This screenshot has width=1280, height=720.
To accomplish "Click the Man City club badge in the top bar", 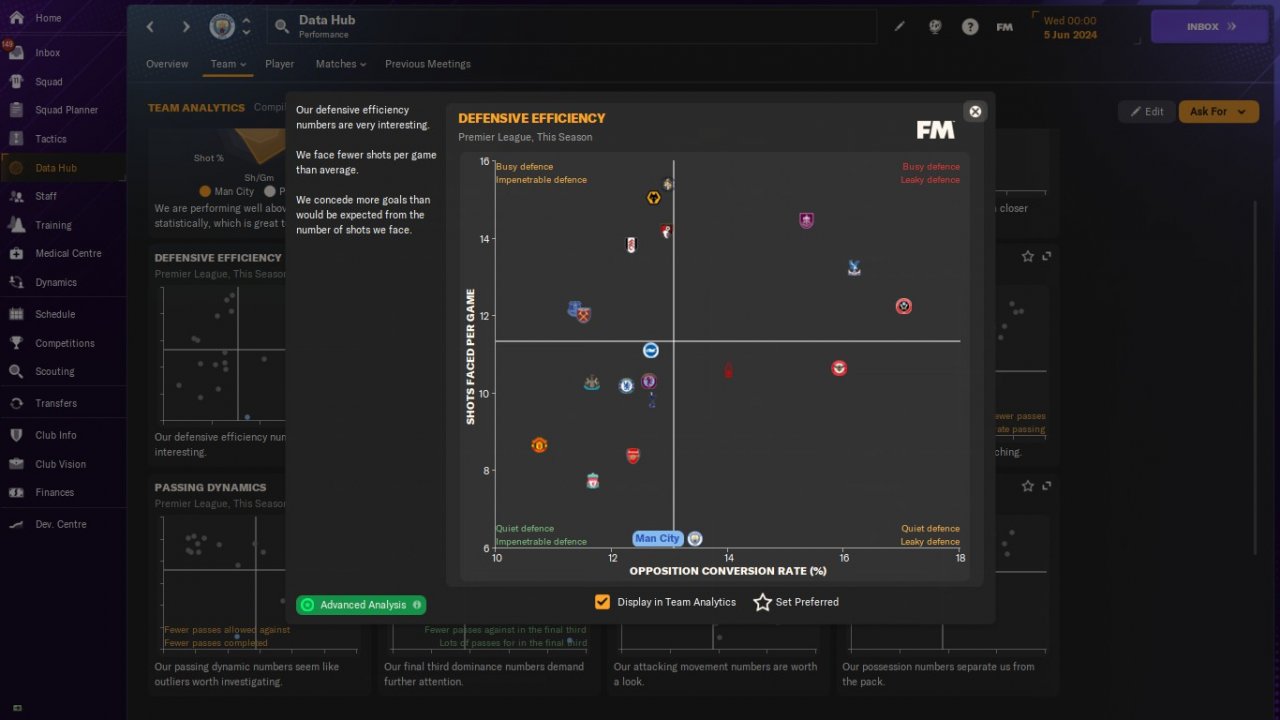I will tap(222, 27).
